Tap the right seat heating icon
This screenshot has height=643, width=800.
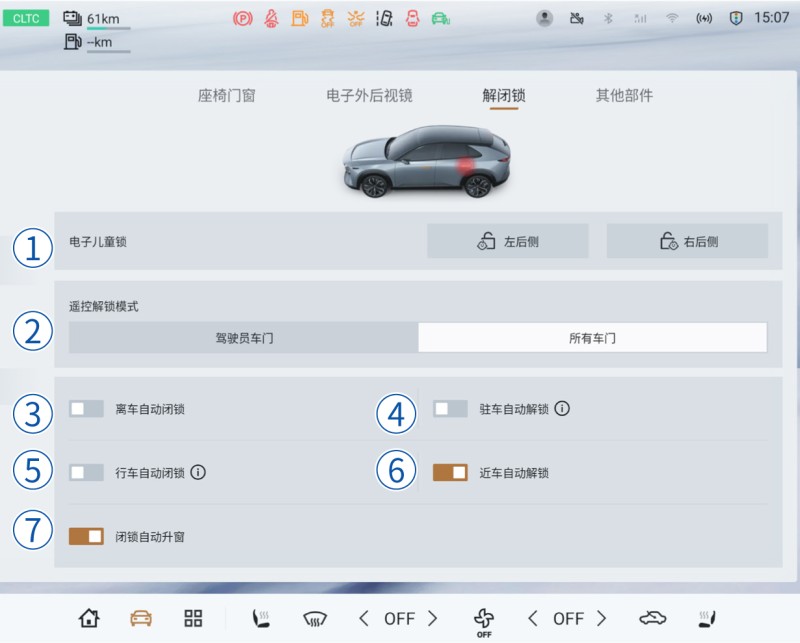click(x=707, y=619)
